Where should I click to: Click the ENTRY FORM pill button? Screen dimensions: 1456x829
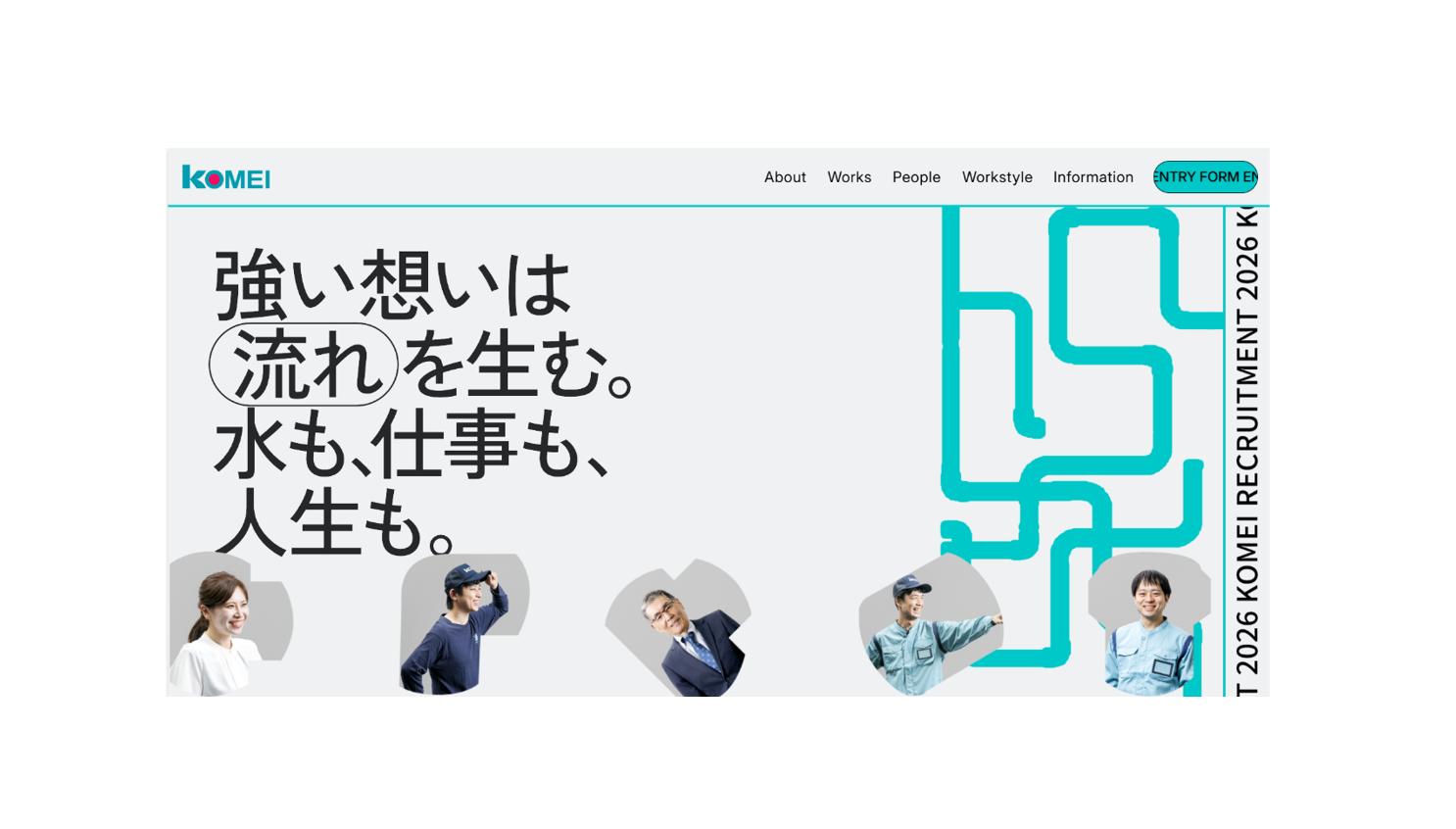1204,177
